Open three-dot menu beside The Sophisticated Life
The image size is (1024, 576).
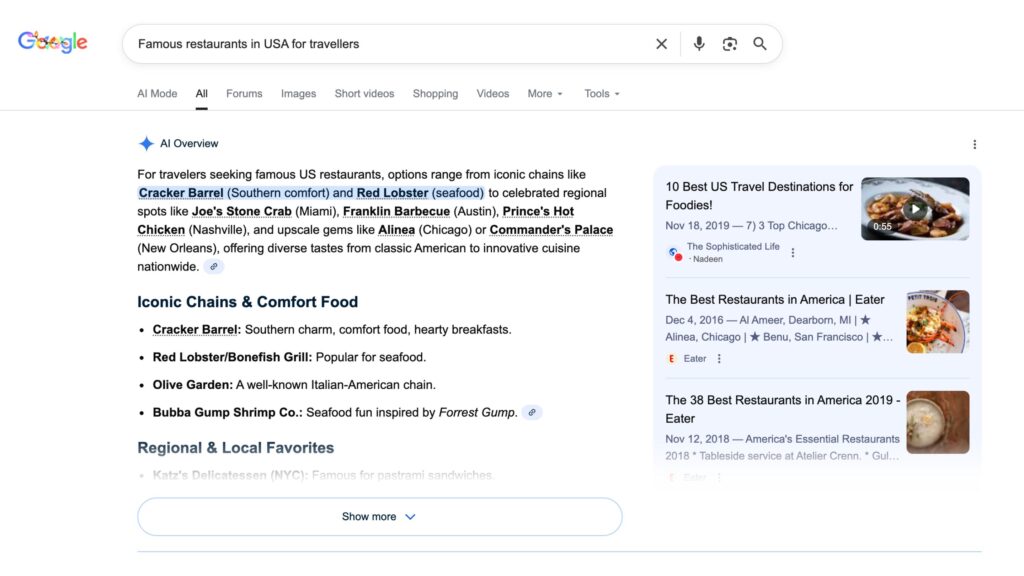793,253
